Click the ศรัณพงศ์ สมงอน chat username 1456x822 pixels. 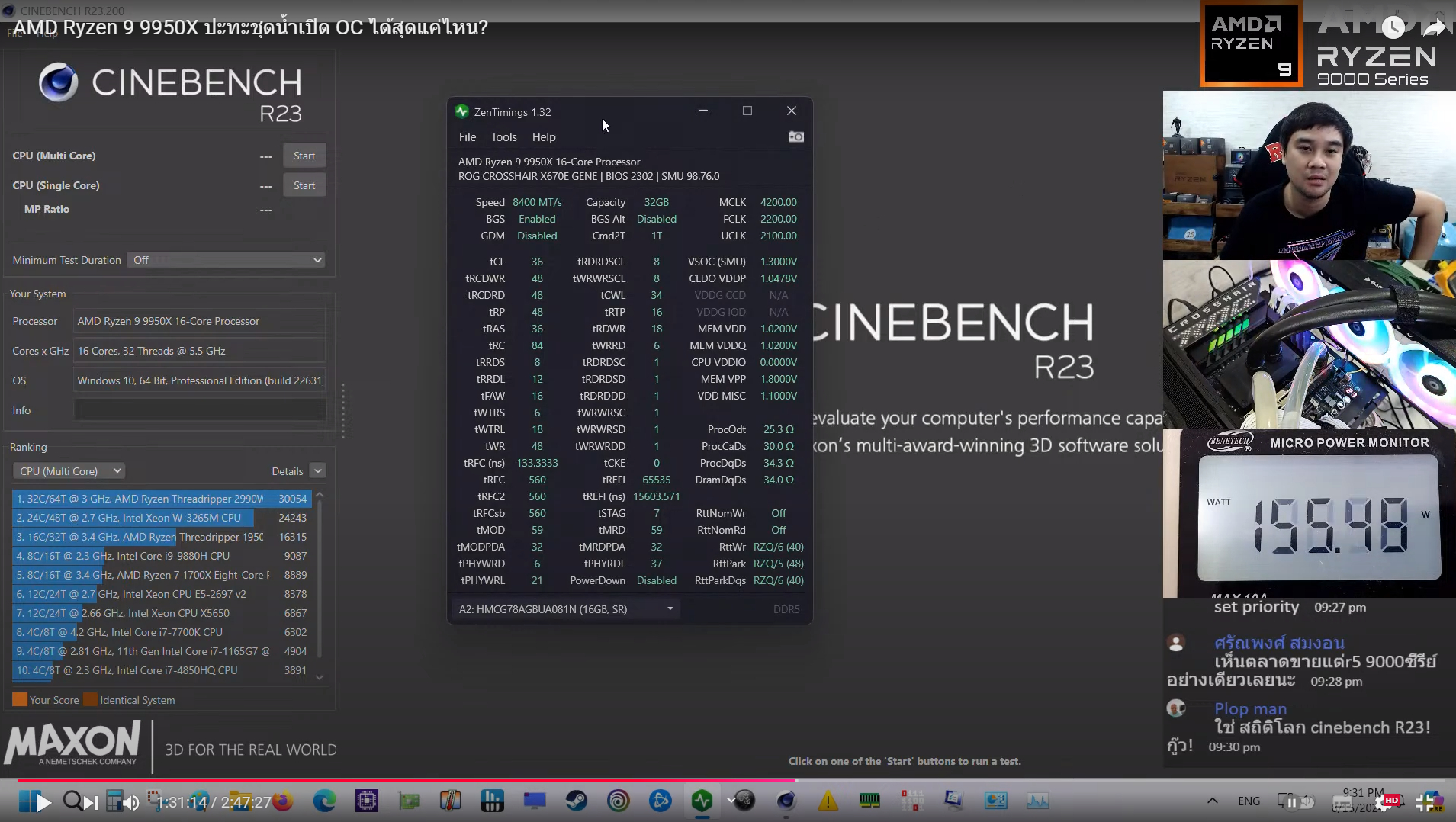pyautogui.click(x=1279, y=642)
